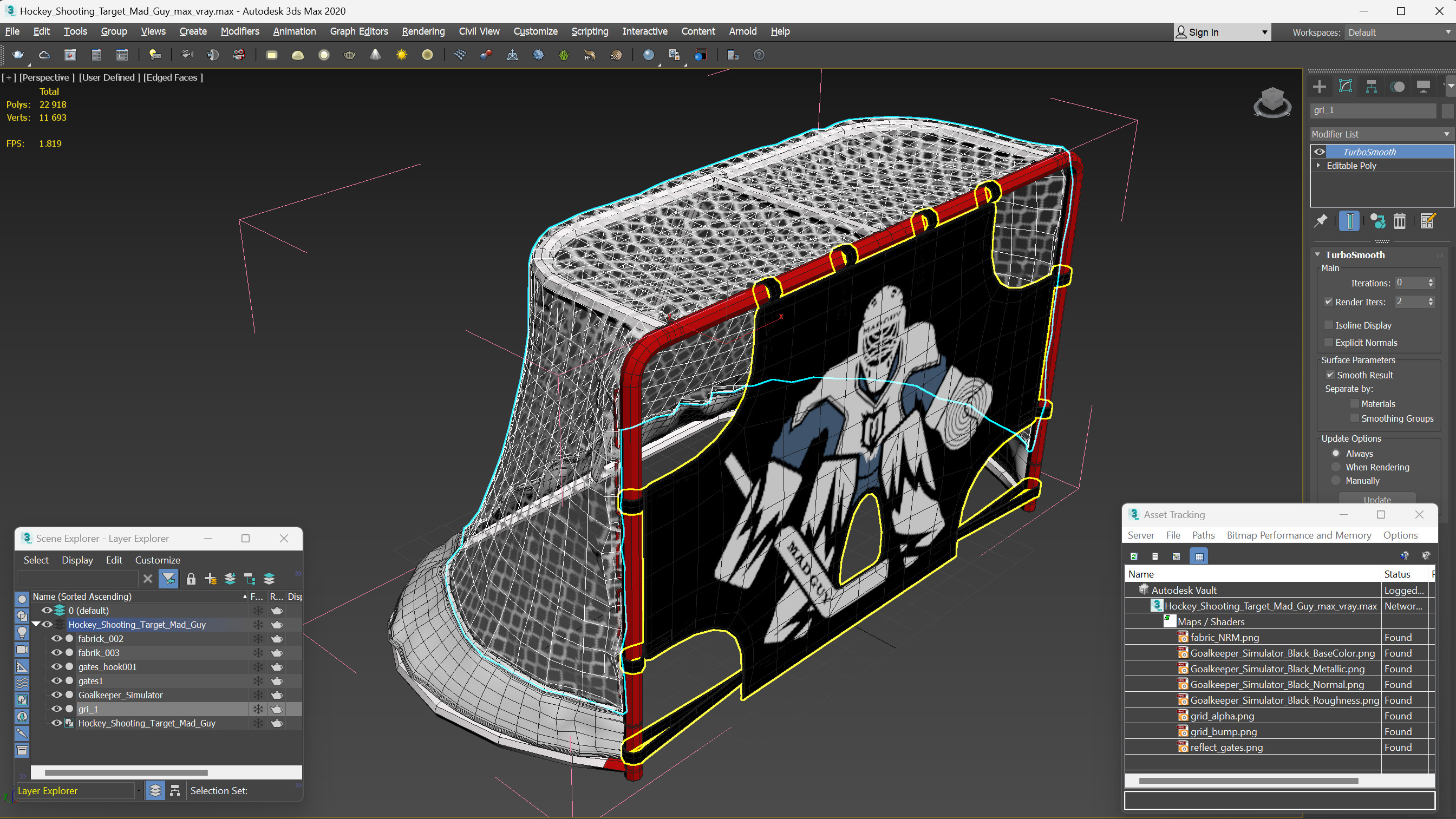Collapse the Hockey_Shooting_Target_Mad_Guy layer tree
Image resolution: width=1456 pixels, height=819 pixels.
pos(36,625)
